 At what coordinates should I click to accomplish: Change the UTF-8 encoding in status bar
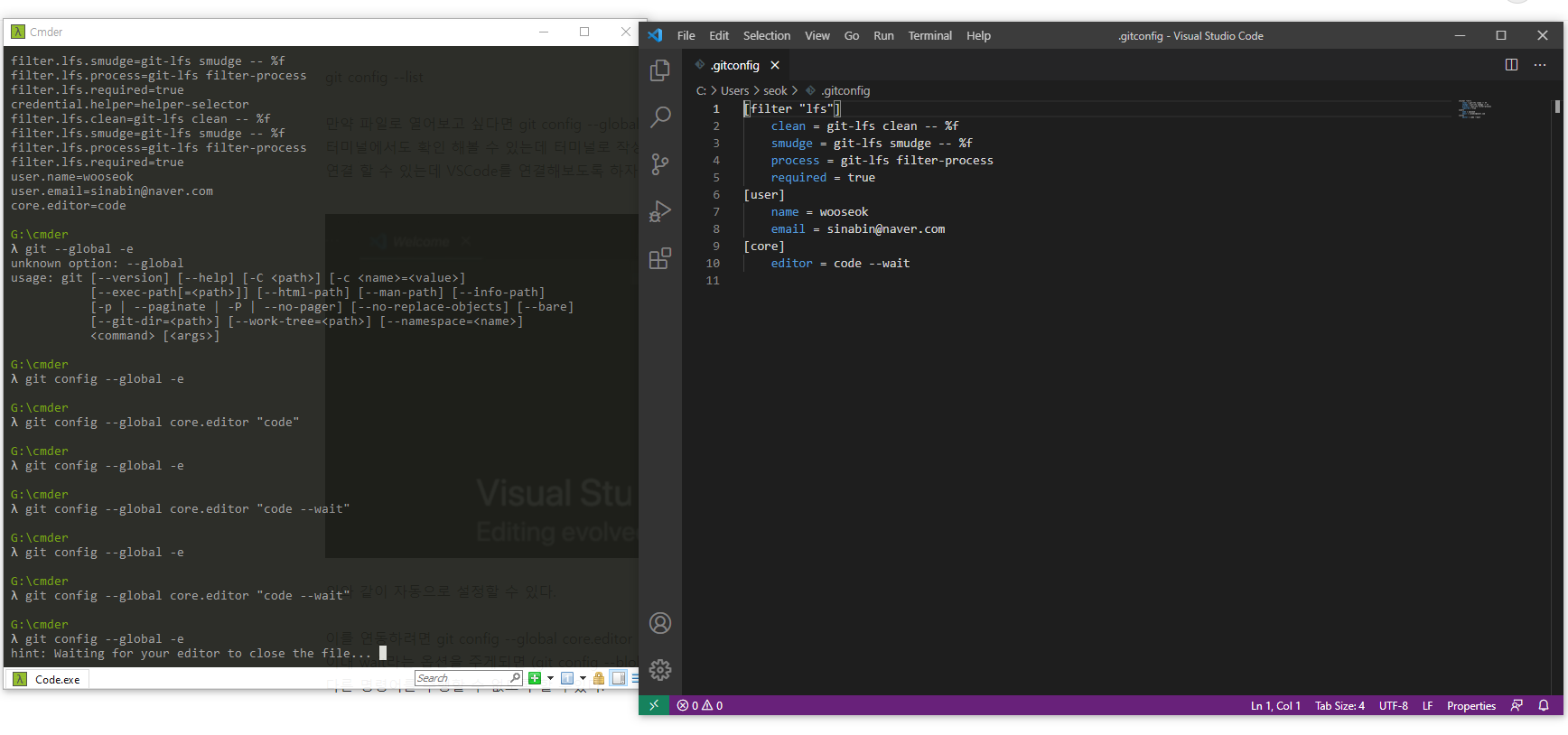pos(1394,705)
